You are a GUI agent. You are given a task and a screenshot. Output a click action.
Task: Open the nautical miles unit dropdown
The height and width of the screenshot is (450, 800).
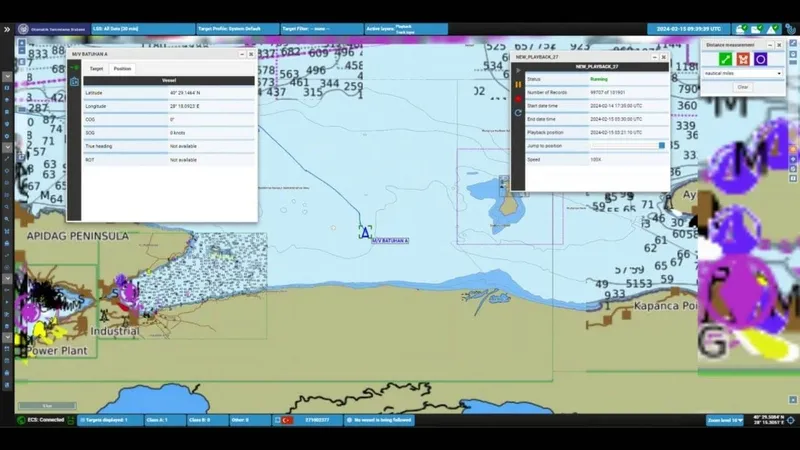[742, 73]
